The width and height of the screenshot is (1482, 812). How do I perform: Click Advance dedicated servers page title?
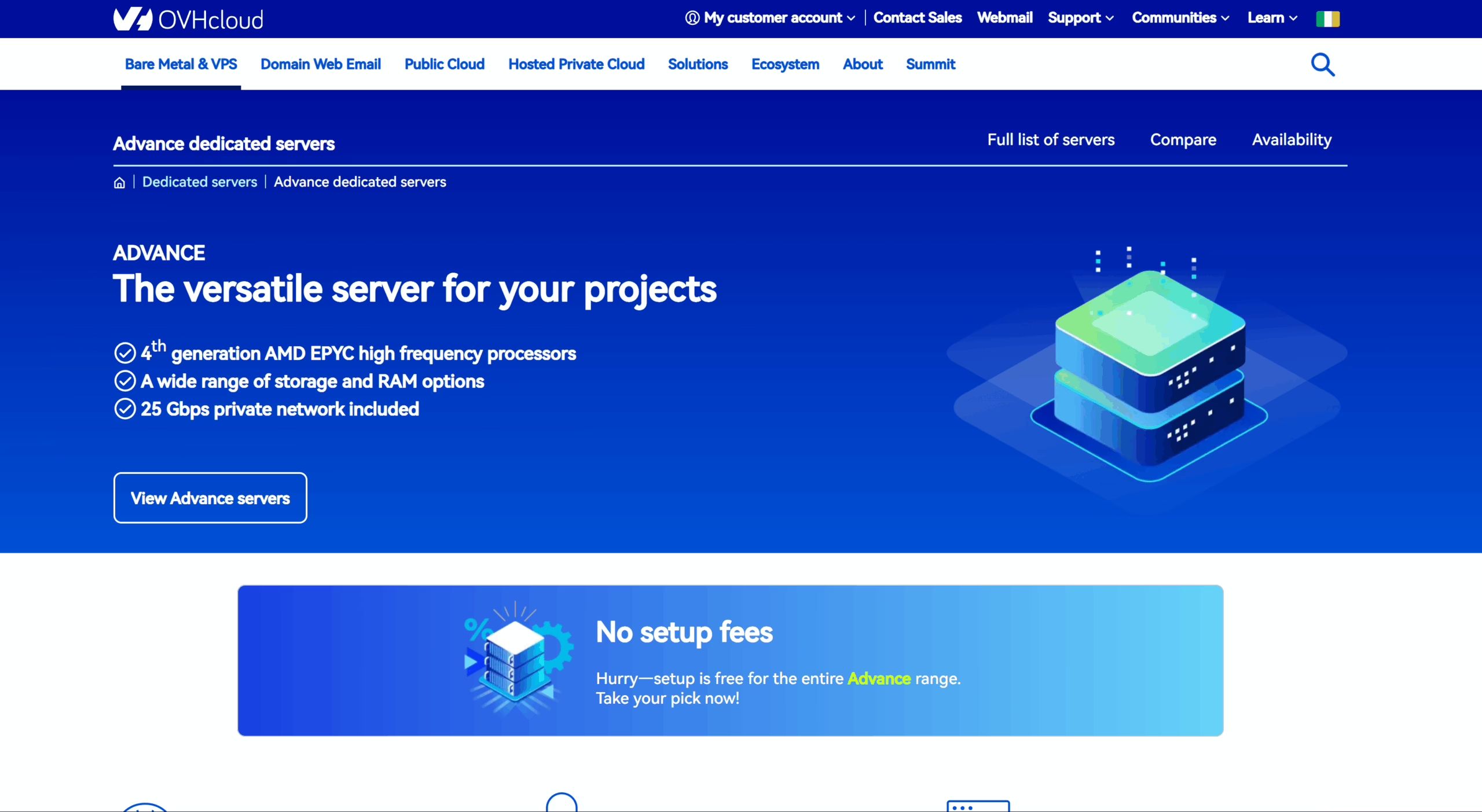(x=224, y=144)
